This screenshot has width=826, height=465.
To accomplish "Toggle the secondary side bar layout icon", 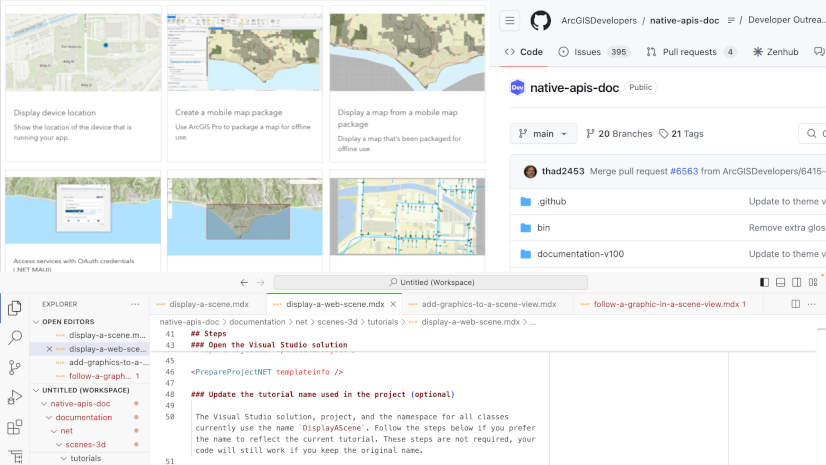I will pyautogui.click(x=796, y=282).
